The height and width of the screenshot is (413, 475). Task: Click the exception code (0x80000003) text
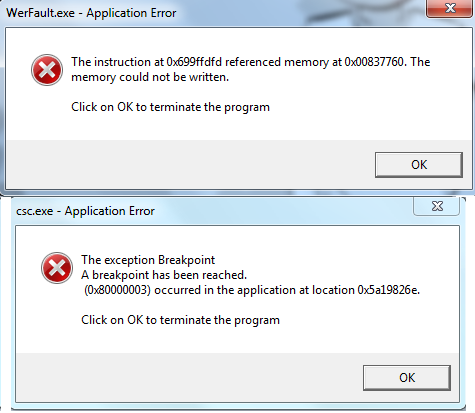tap(117, 290)
